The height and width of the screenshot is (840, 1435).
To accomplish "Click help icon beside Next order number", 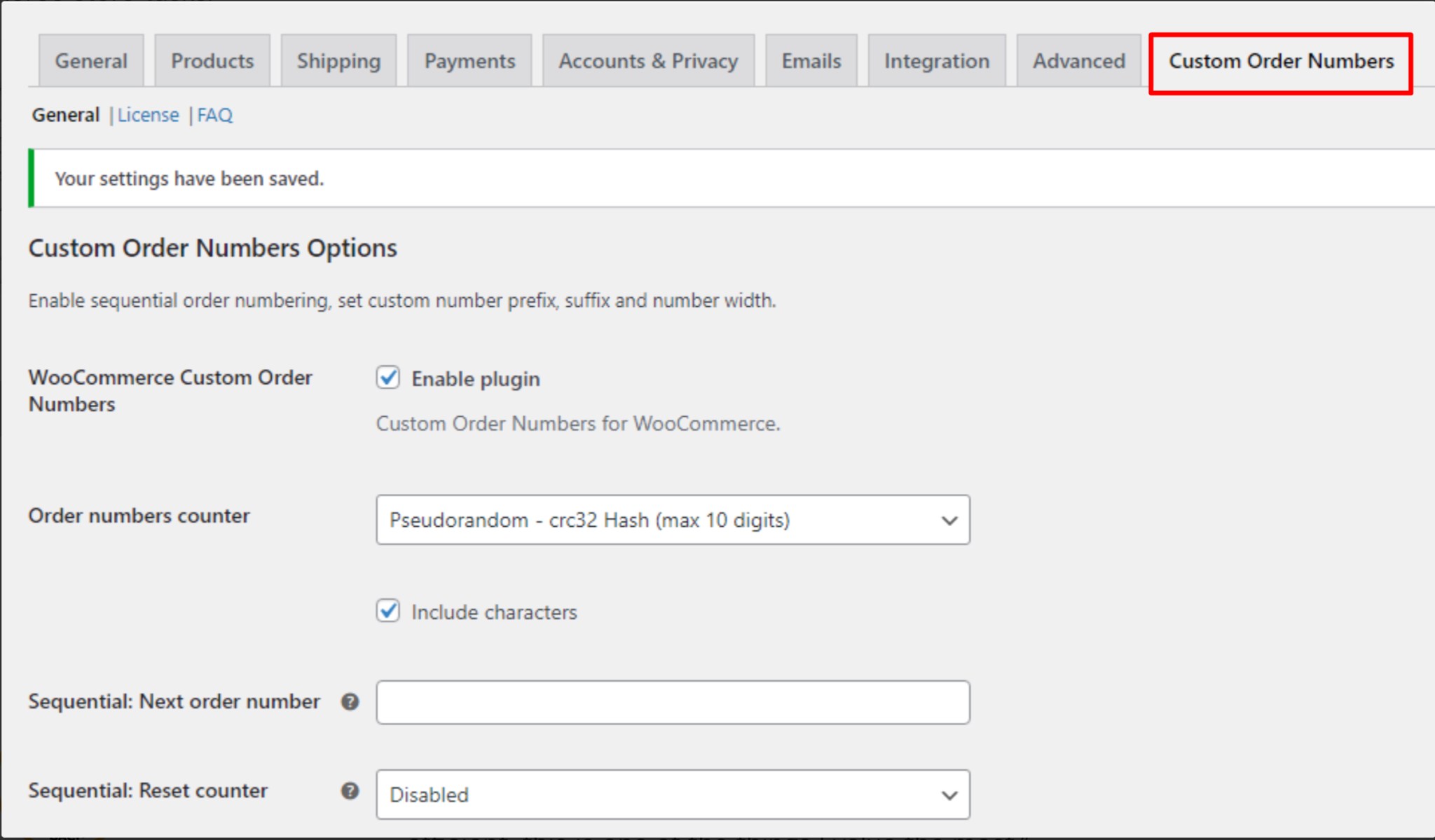I will [x=349, y=701].
